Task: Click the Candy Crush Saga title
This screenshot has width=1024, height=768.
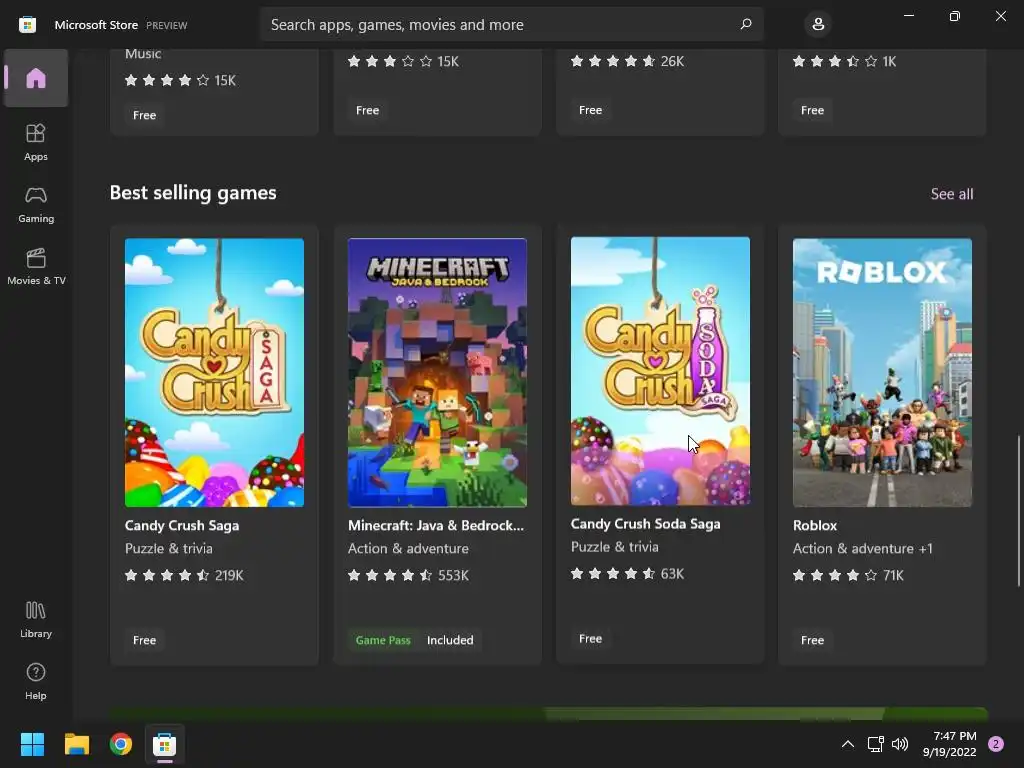Action: point(182,526)
